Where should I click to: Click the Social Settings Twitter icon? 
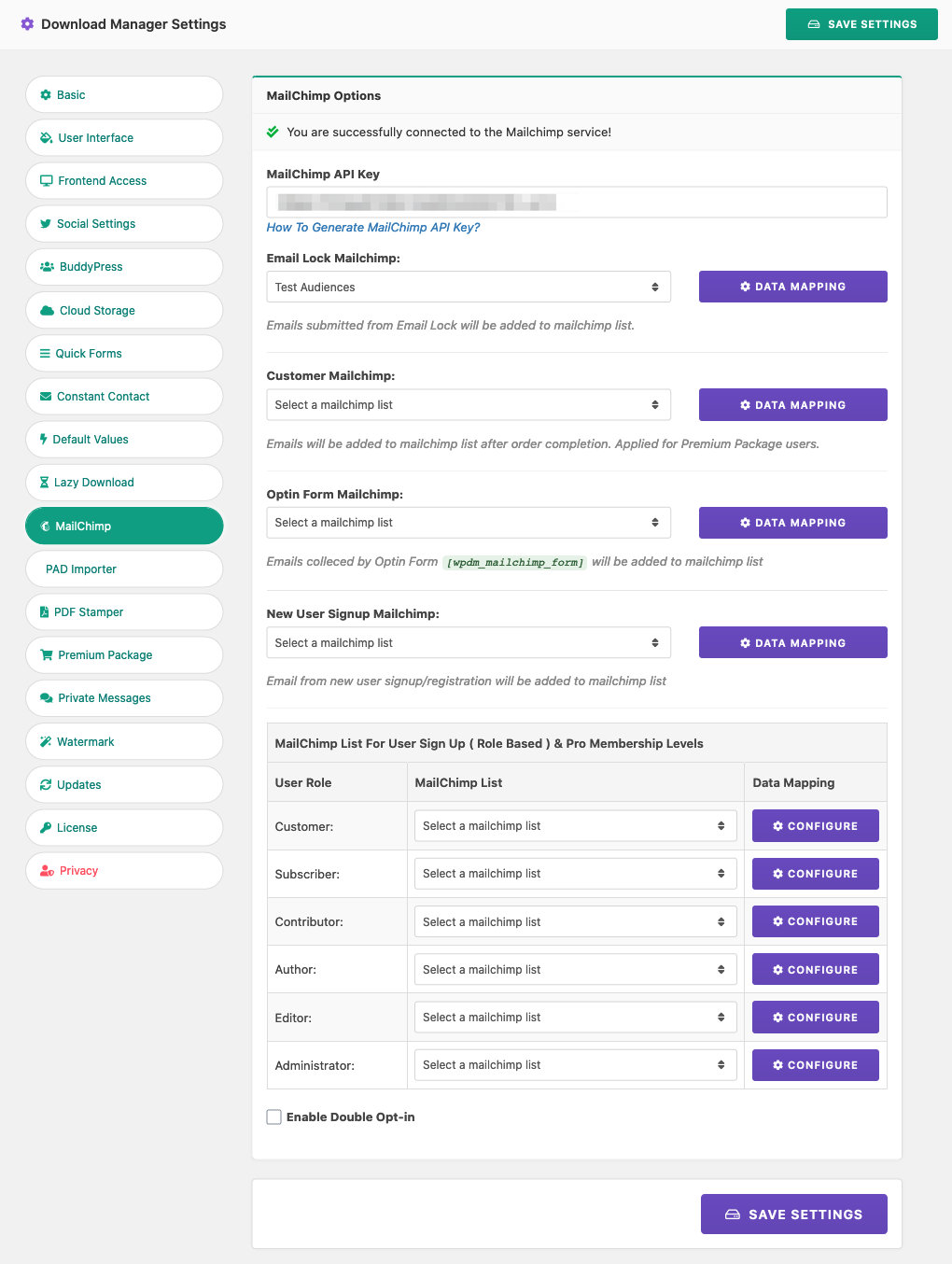(45, 223)
